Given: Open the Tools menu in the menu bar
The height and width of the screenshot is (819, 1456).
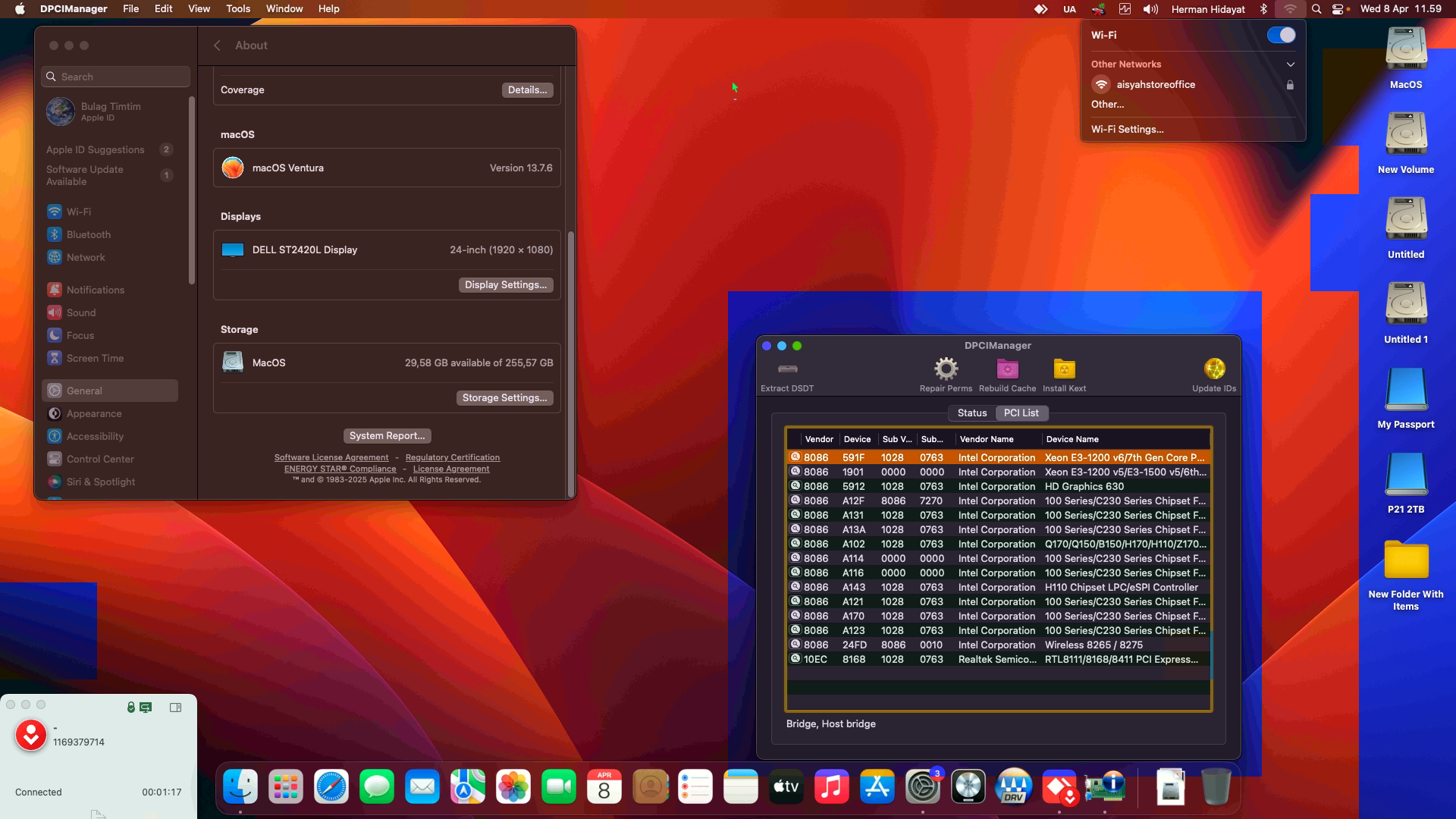Looking at the screenshot, I should [x=238, y=9].
